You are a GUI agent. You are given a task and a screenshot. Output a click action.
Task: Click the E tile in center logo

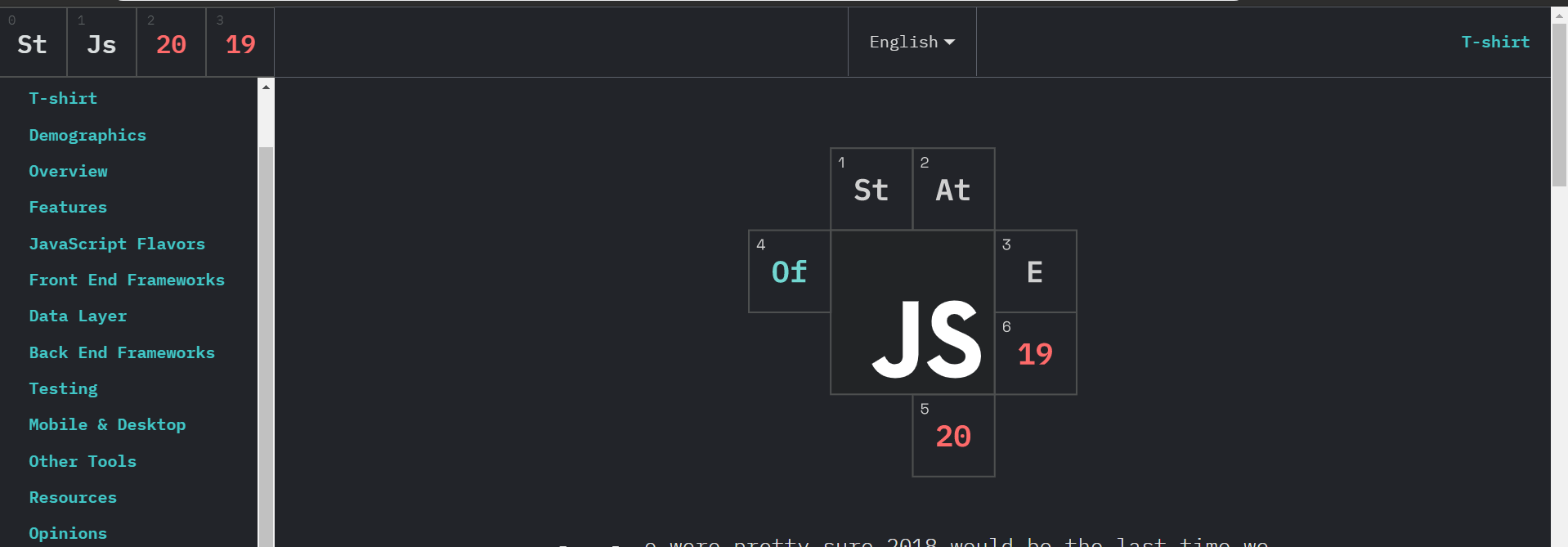1035,271
